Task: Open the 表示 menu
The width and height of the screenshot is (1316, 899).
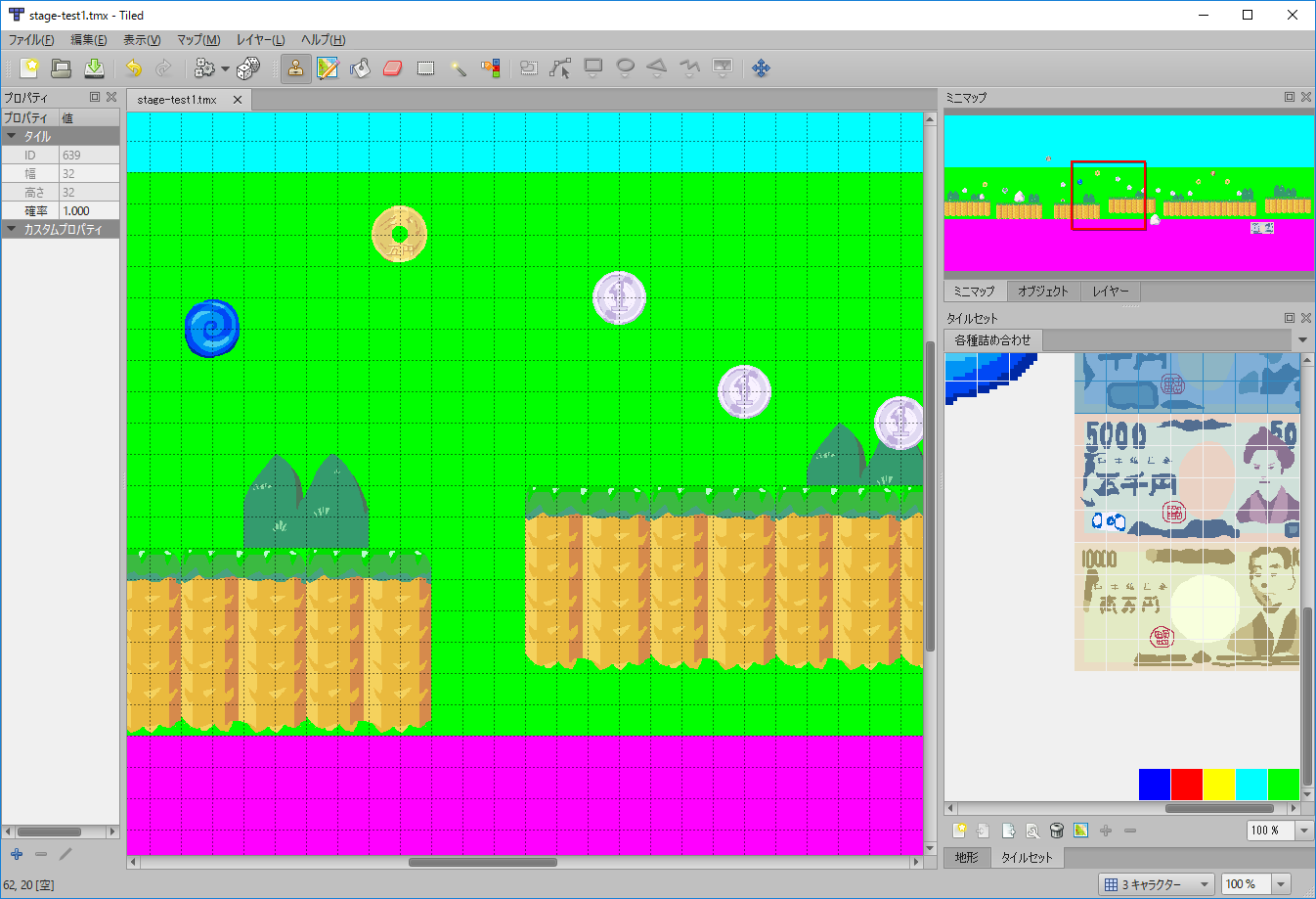Action: pos(141,40)
